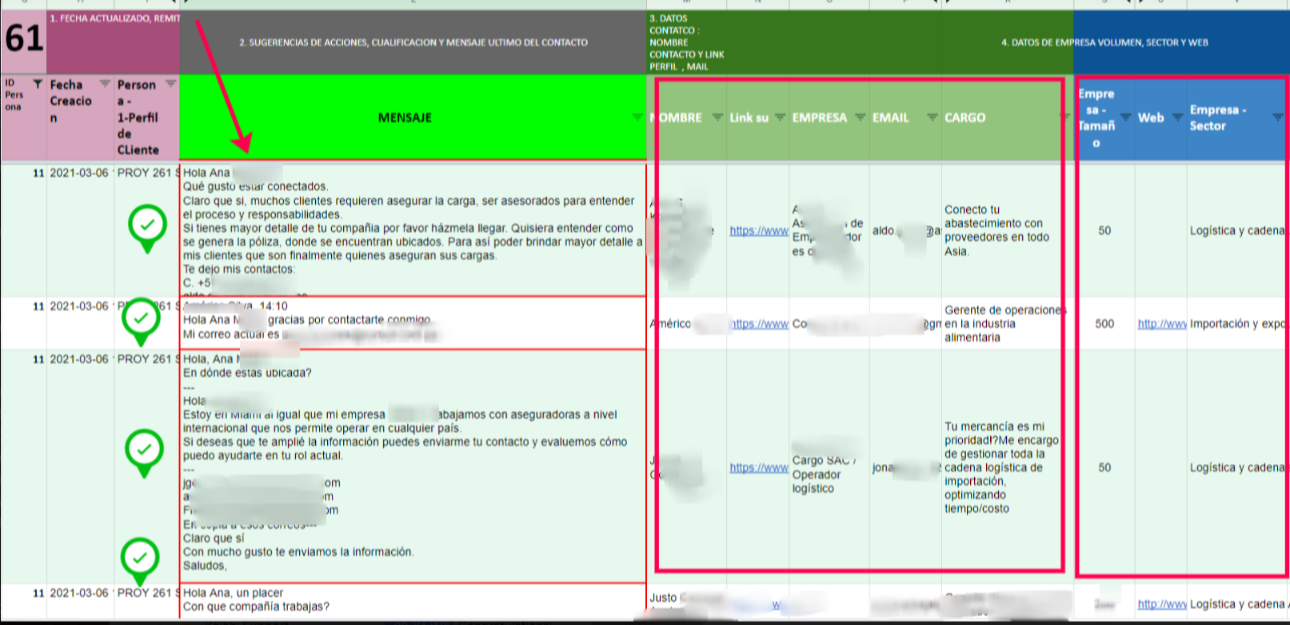
Task: Select 'Logística y cadena' in the 'Conecto tu abastecimiento' row
Action: click(1238, 230)
